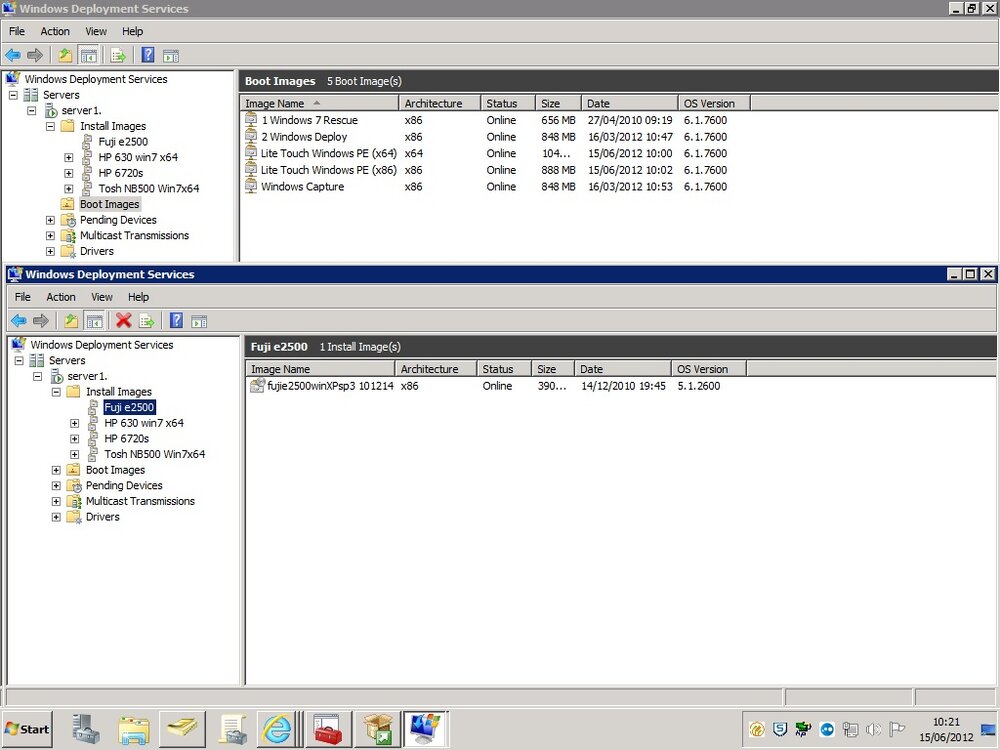Open Help icon in upper window toolbar

tap(148, 55)
